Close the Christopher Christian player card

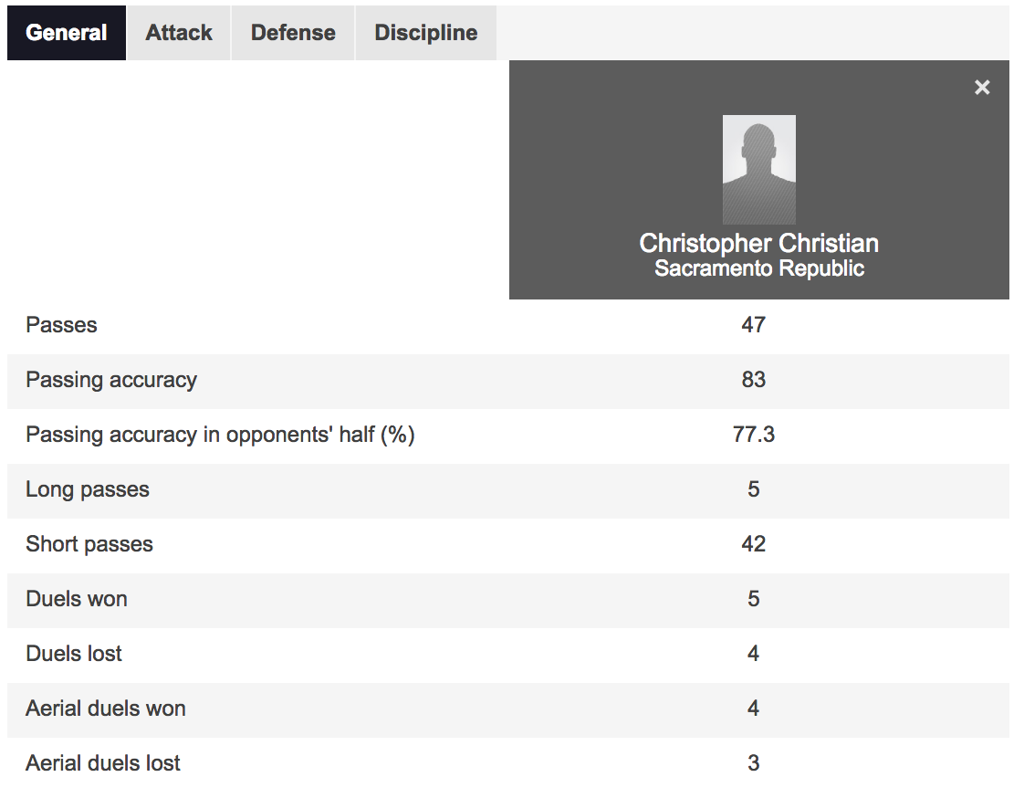(x=982, y=88)
